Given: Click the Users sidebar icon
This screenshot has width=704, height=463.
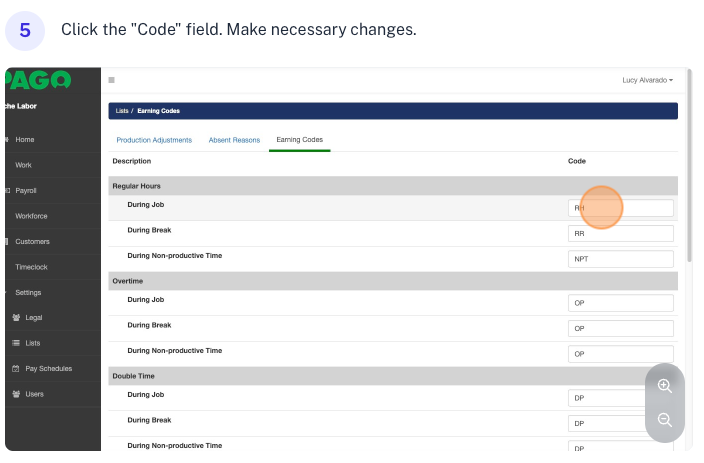Looking at the screenshot, I should (16, 394).
